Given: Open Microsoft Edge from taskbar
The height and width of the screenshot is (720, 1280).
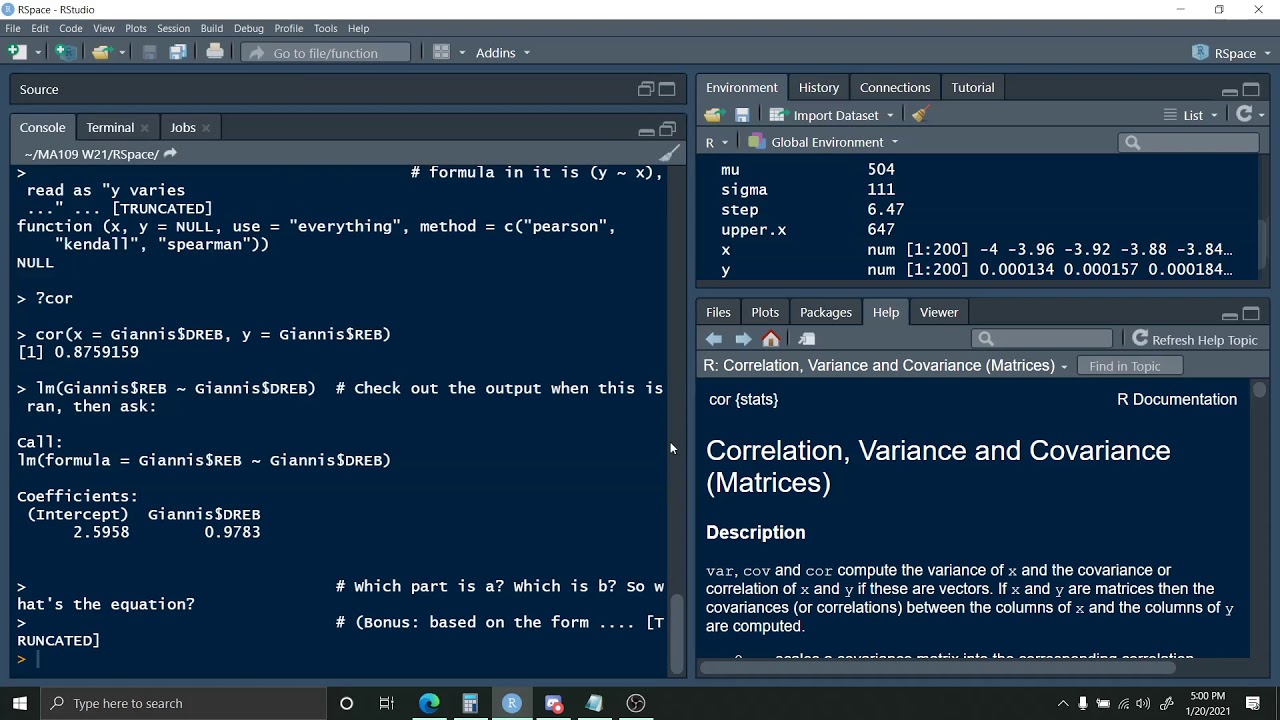Looking at the screenshot, I should (x=429, y=703).
